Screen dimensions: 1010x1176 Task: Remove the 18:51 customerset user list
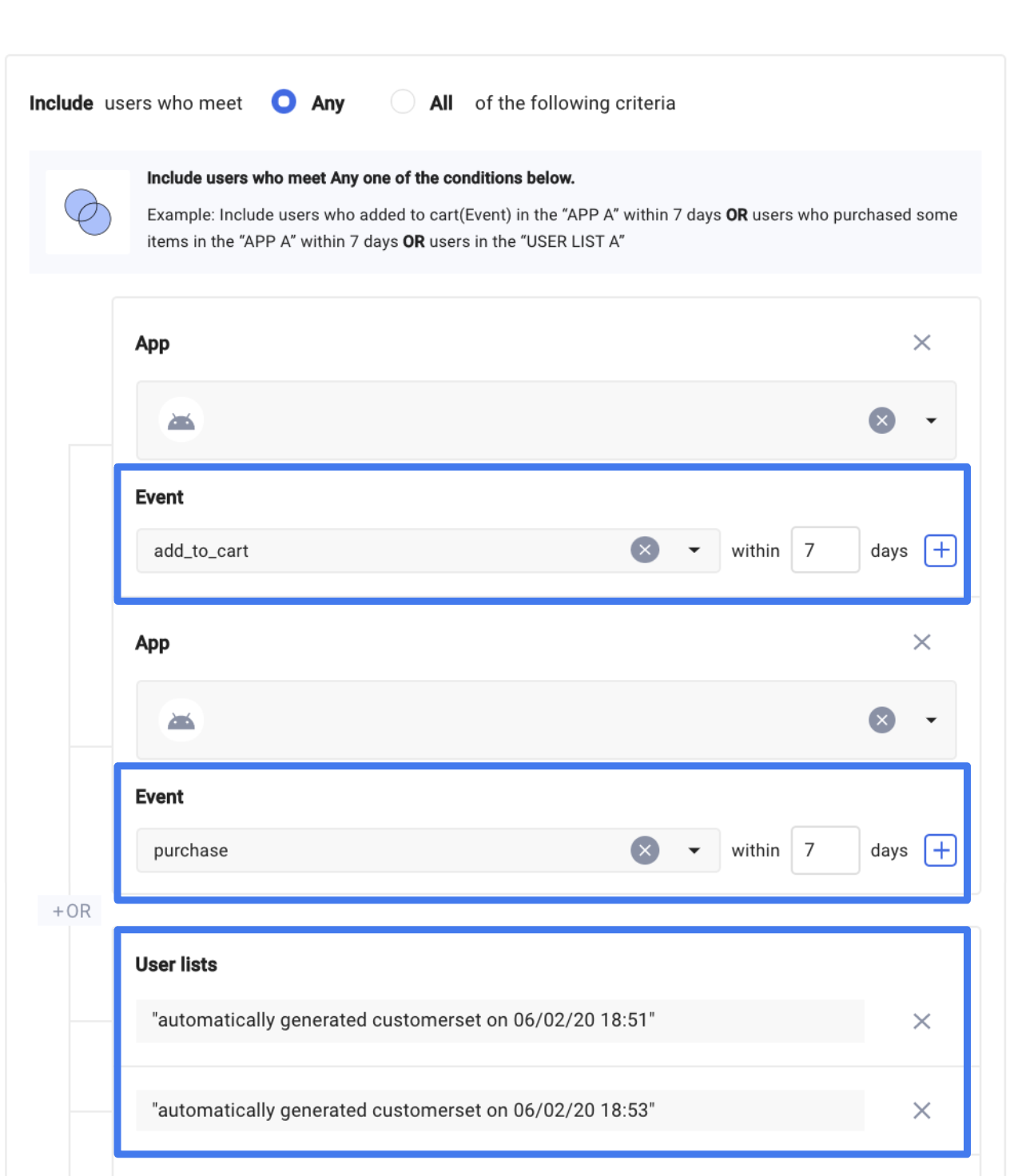(x=921, y=1021)
